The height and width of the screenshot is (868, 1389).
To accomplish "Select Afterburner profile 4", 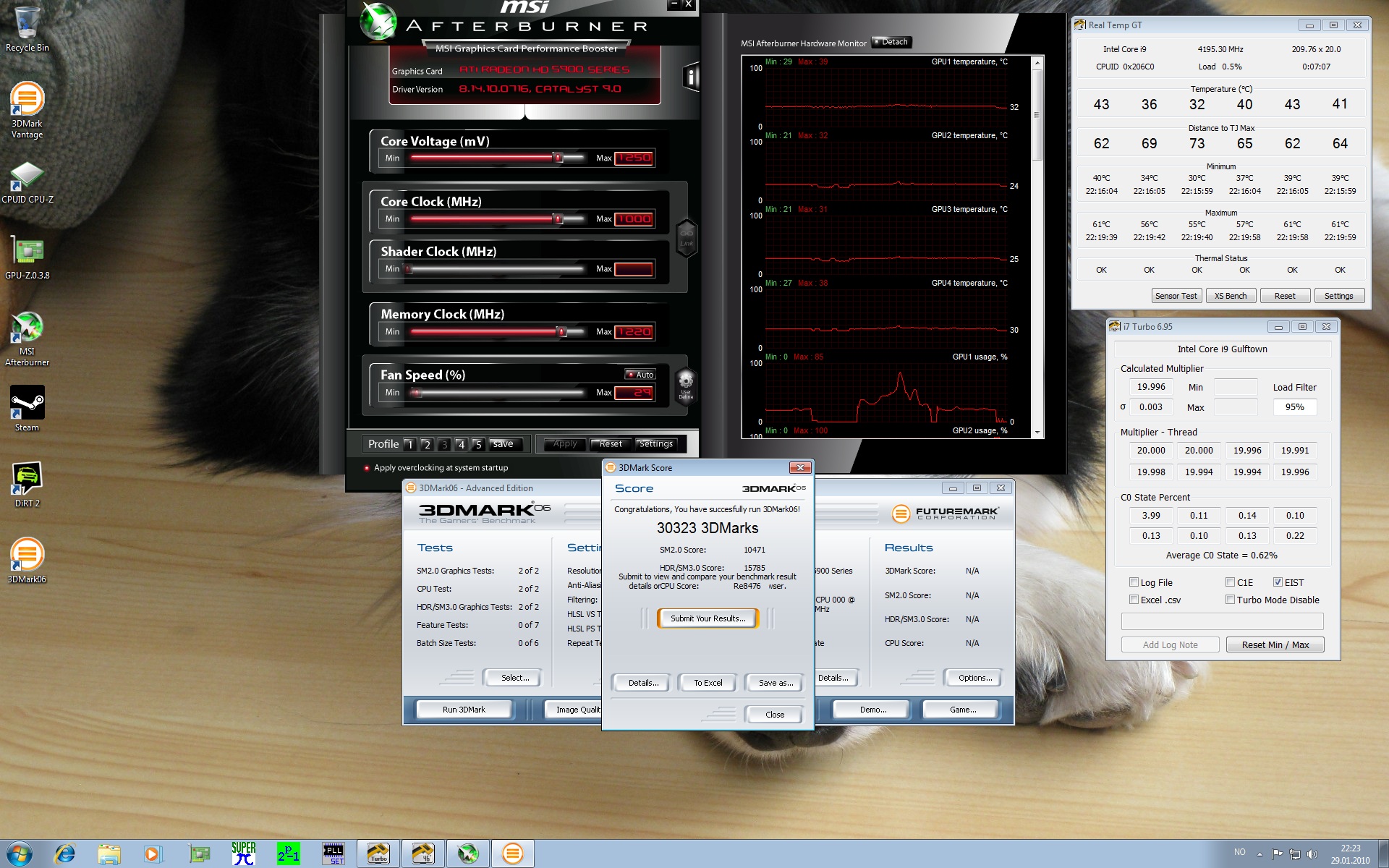I will [x=461, y=445].
